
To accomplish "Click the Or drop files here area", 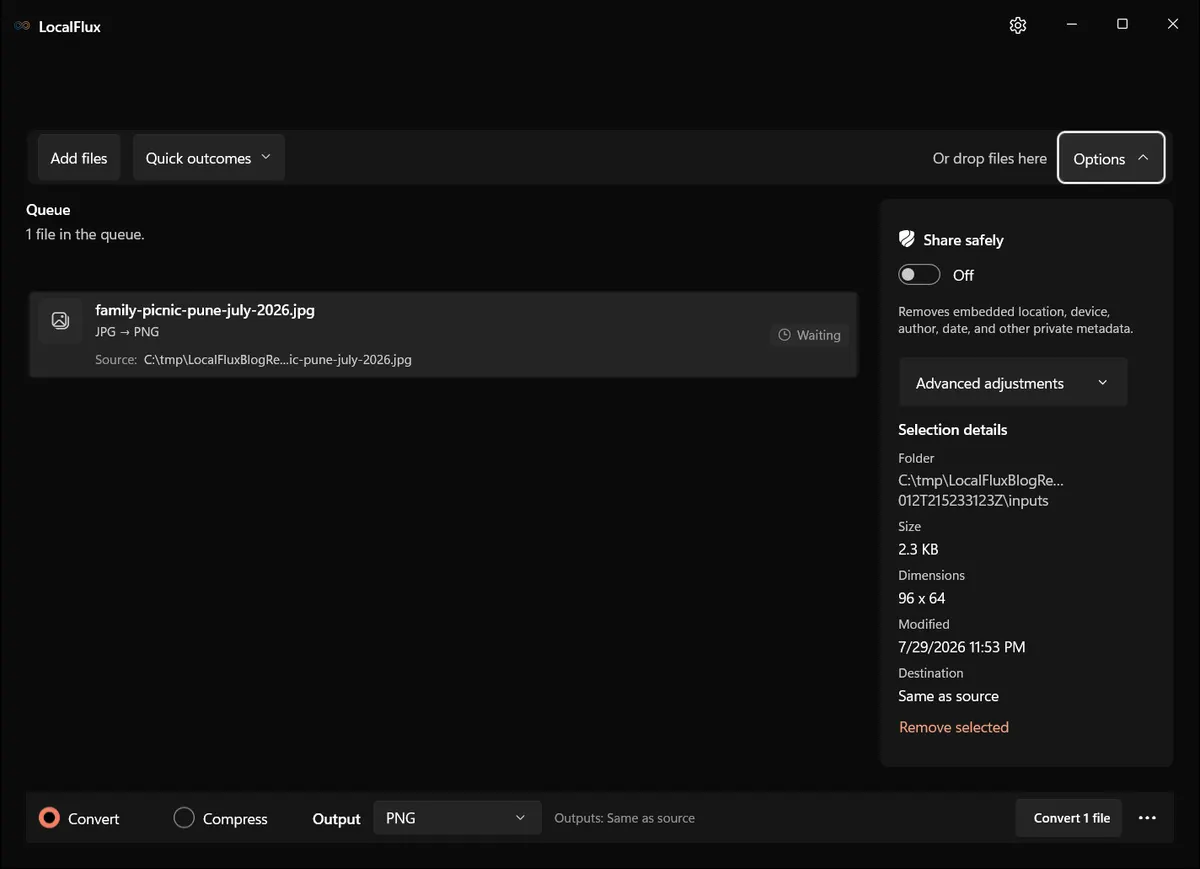I will click(x=990, y=158).
